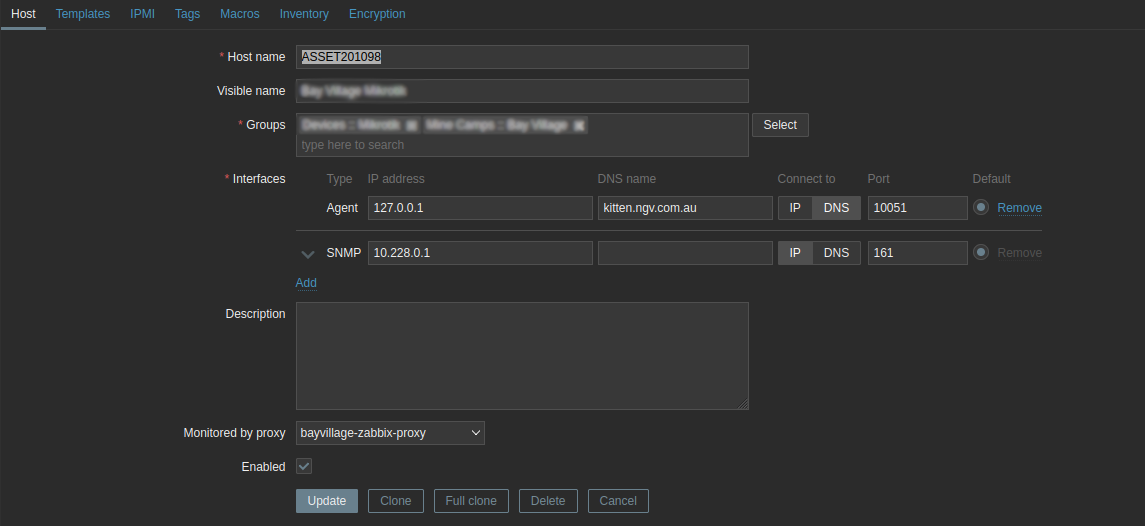Select SNMP interface default radio

click(981, 253)
